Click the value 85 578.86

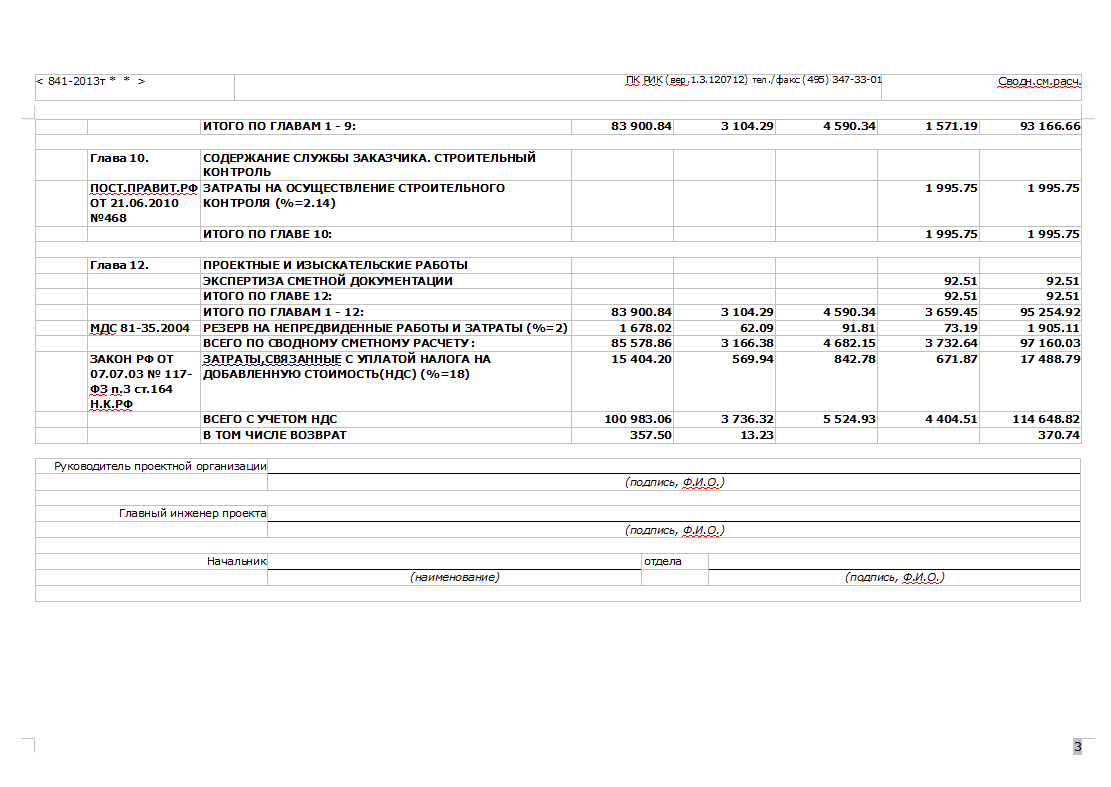[641, 343]
